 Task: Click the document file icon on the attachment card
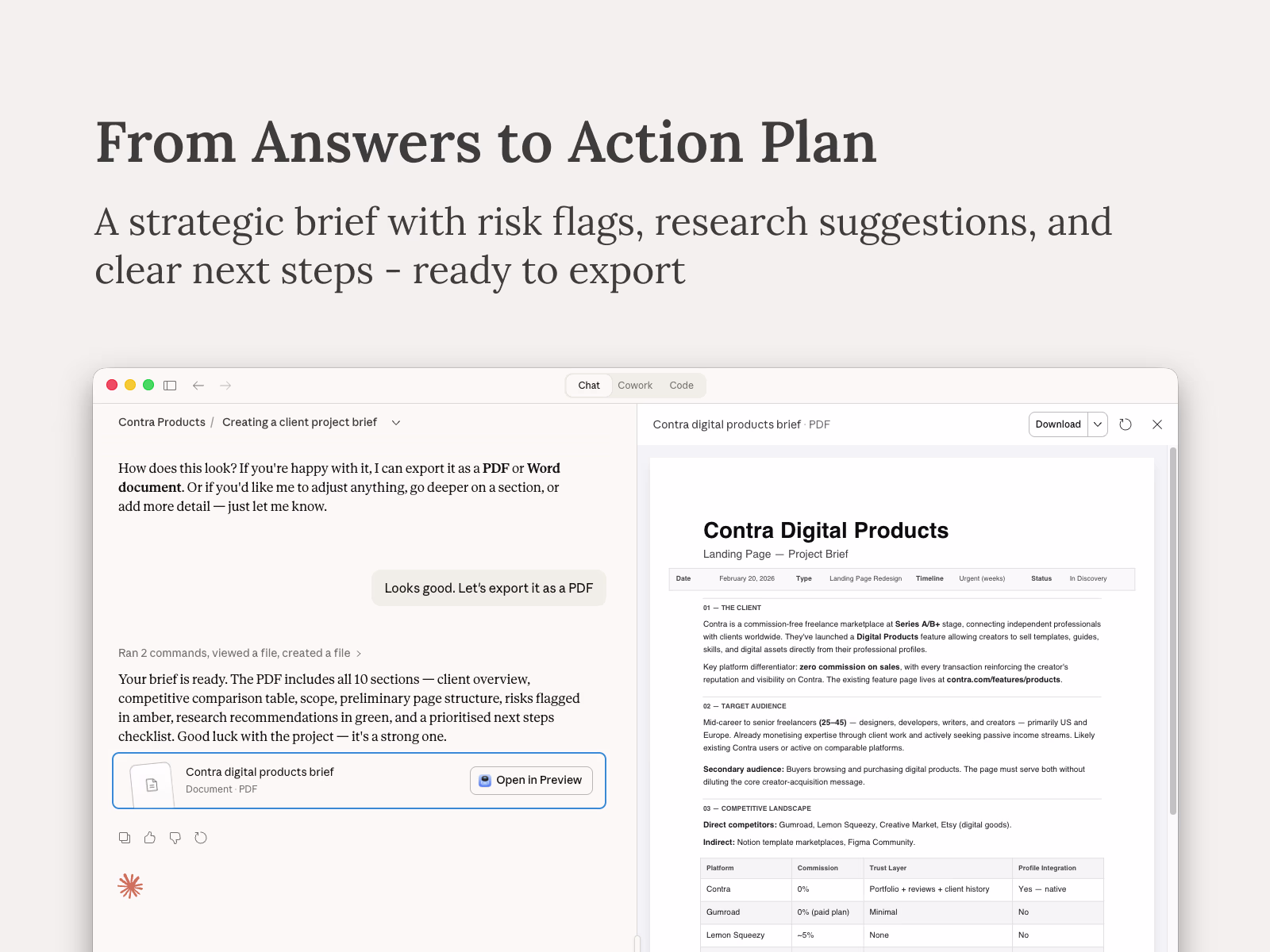152,785
